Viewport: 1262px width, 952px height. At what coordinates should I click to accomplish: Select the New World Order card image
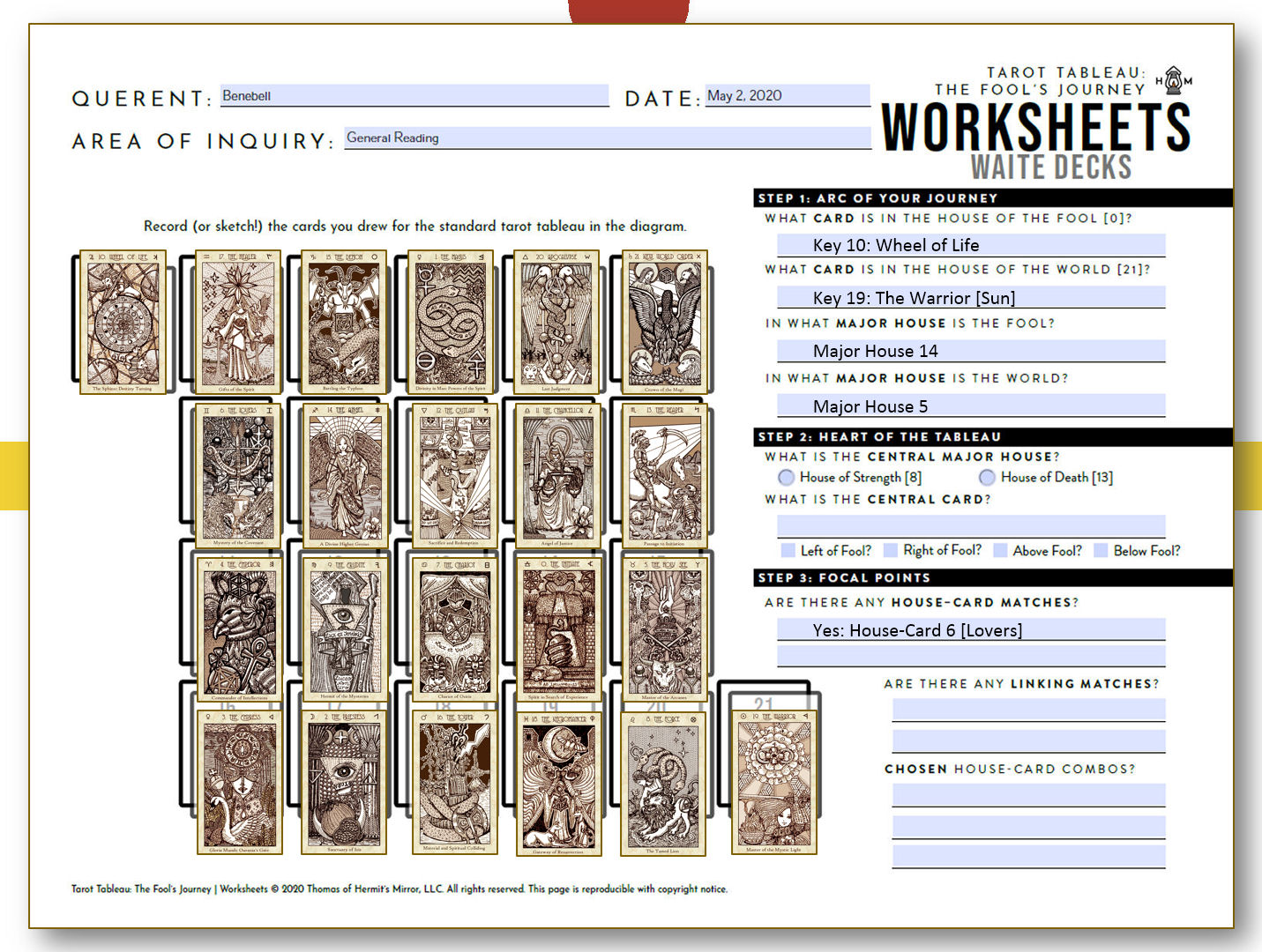(665, 322)
